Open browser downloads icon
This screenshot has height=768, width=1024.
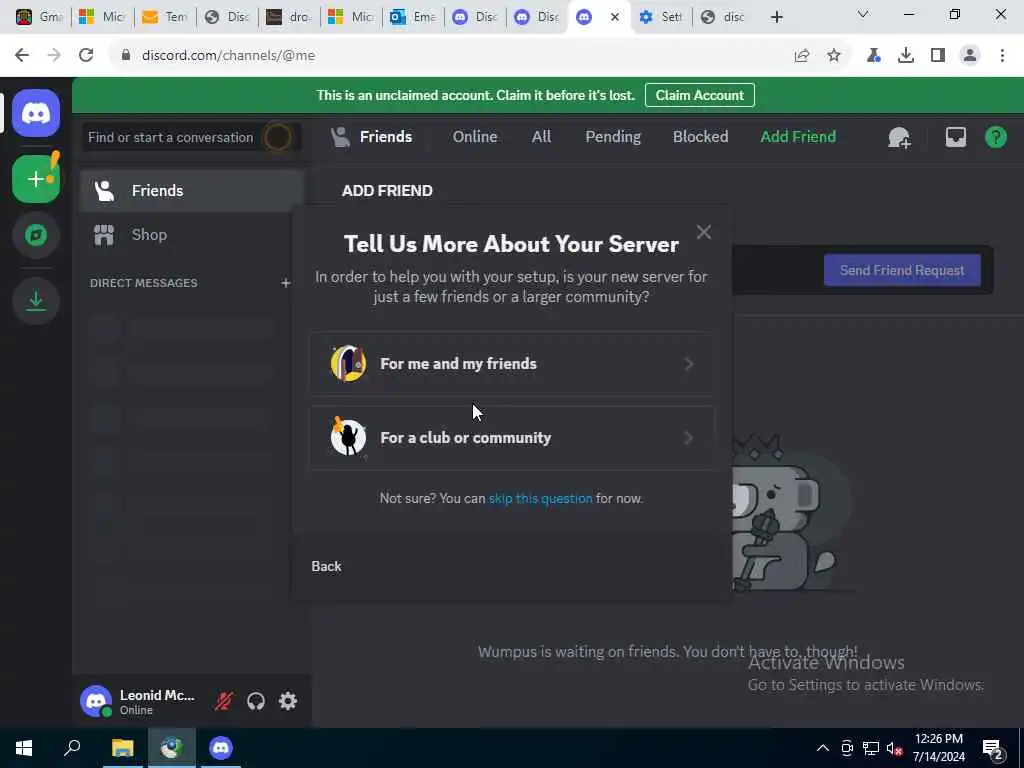905,56
